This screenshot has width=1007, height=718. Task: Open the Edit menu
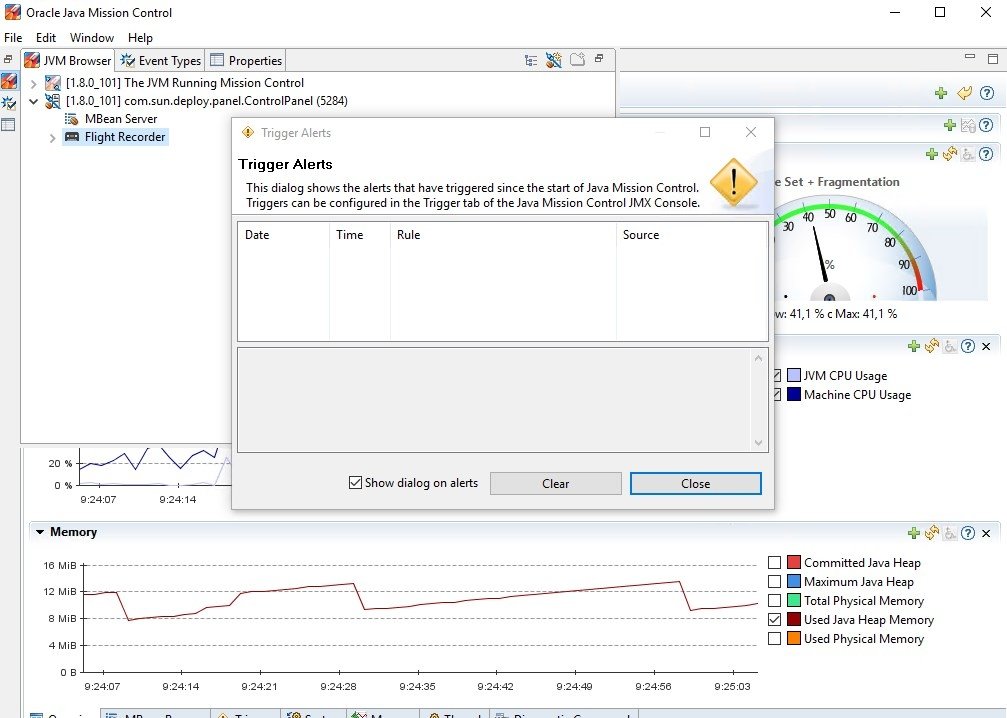(46, 38)
